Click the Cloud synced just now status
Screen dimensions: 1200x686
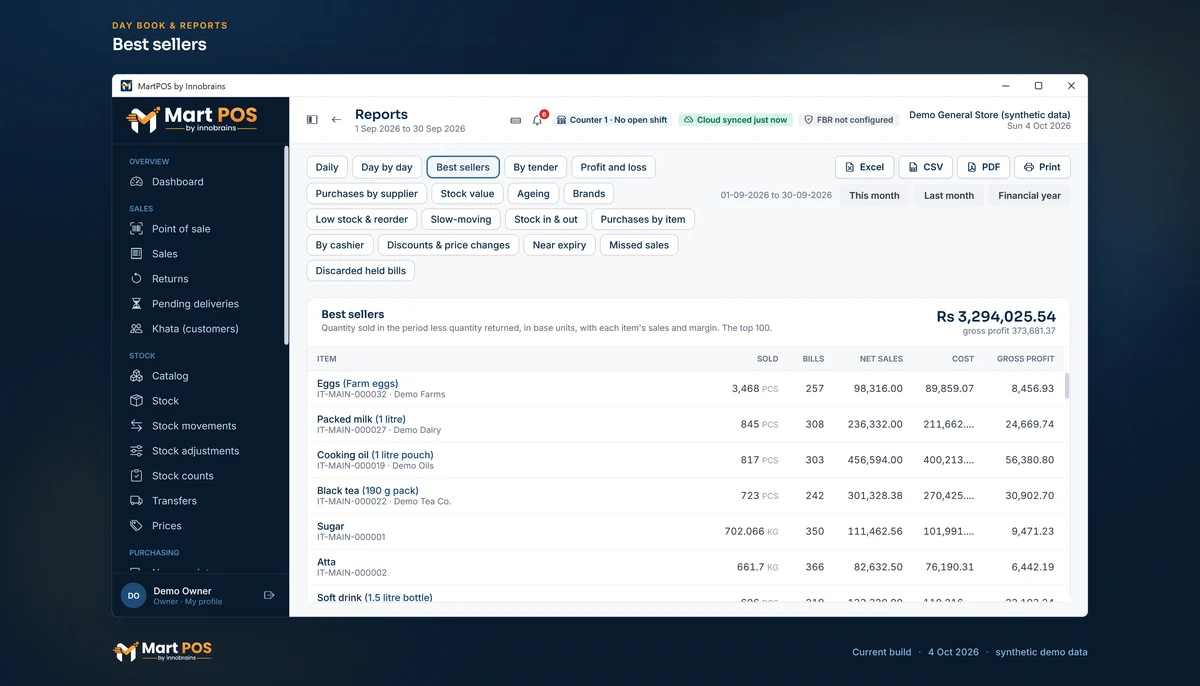[x=735, y=120]
